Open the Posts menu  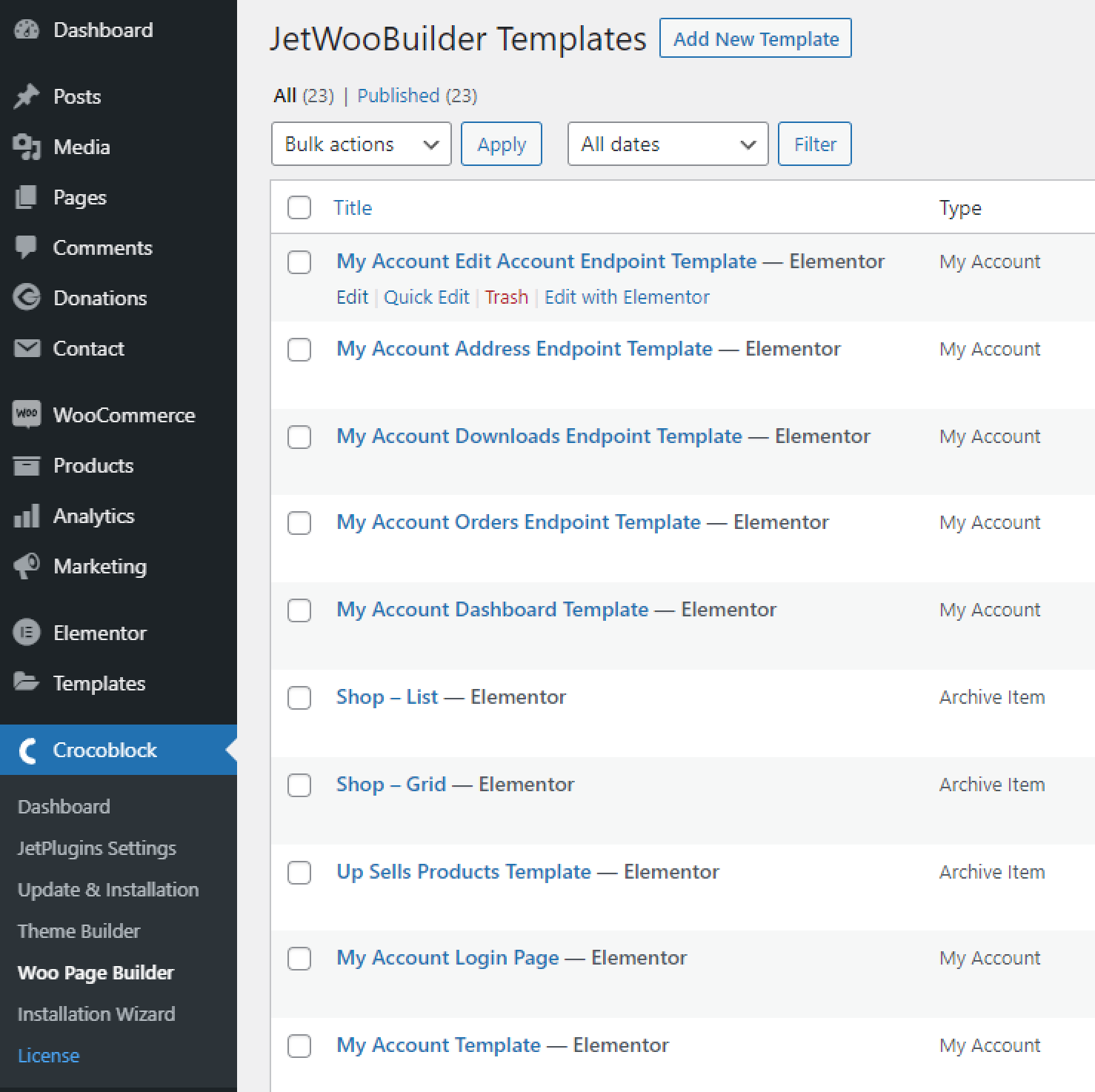[x=77, y=96]
